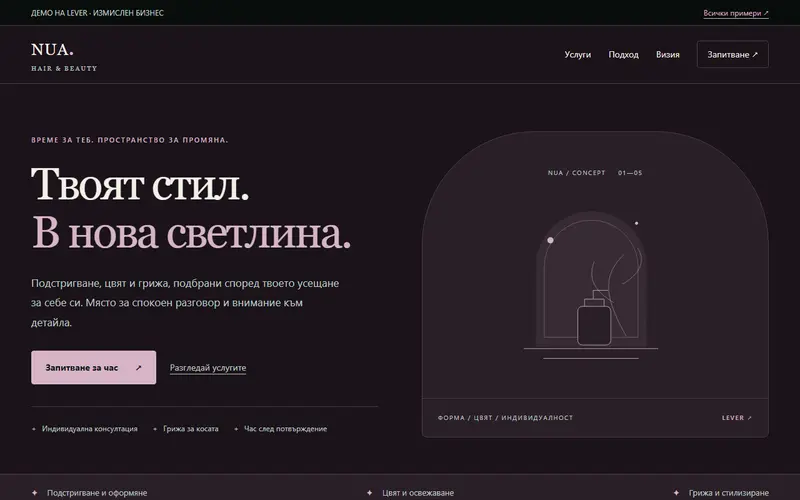The width and height of the screenshot is (800, 500).
Task: Click the Запитване за час button
Action: tap(93, 367)
